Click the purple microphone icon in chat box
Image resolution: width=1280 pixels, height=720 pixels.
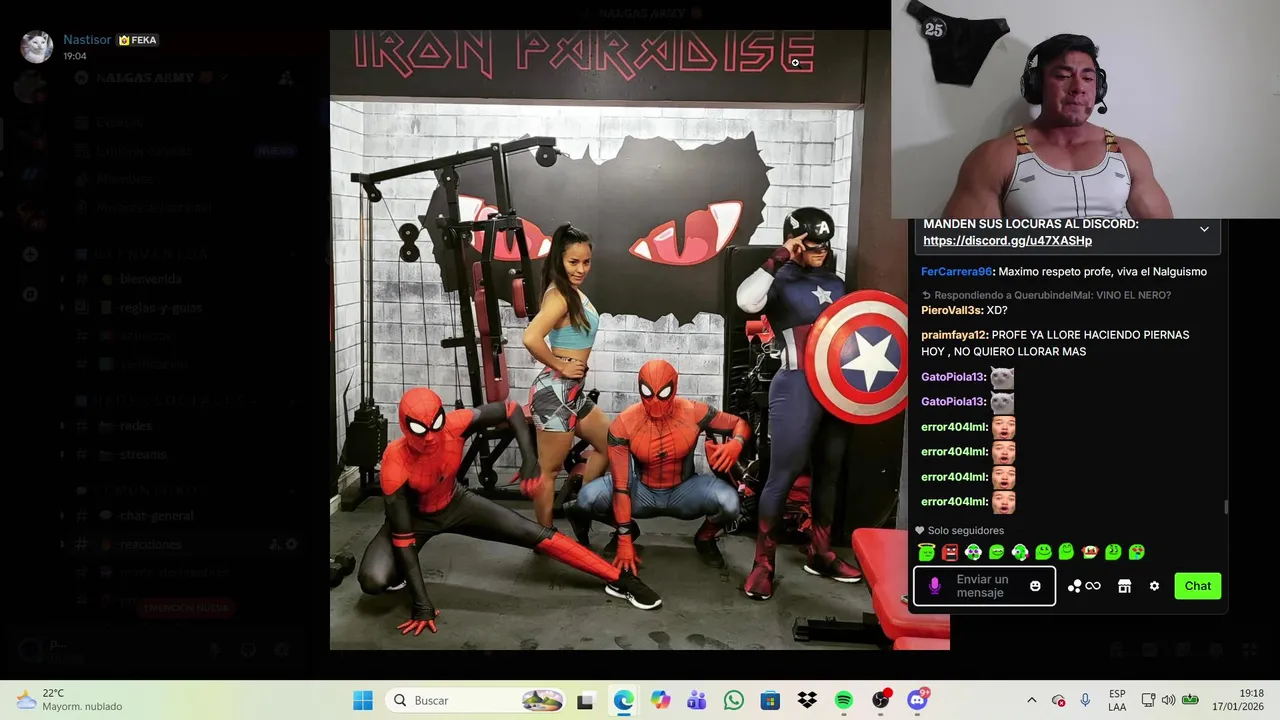pyautogui.click(x=935, y=586)
